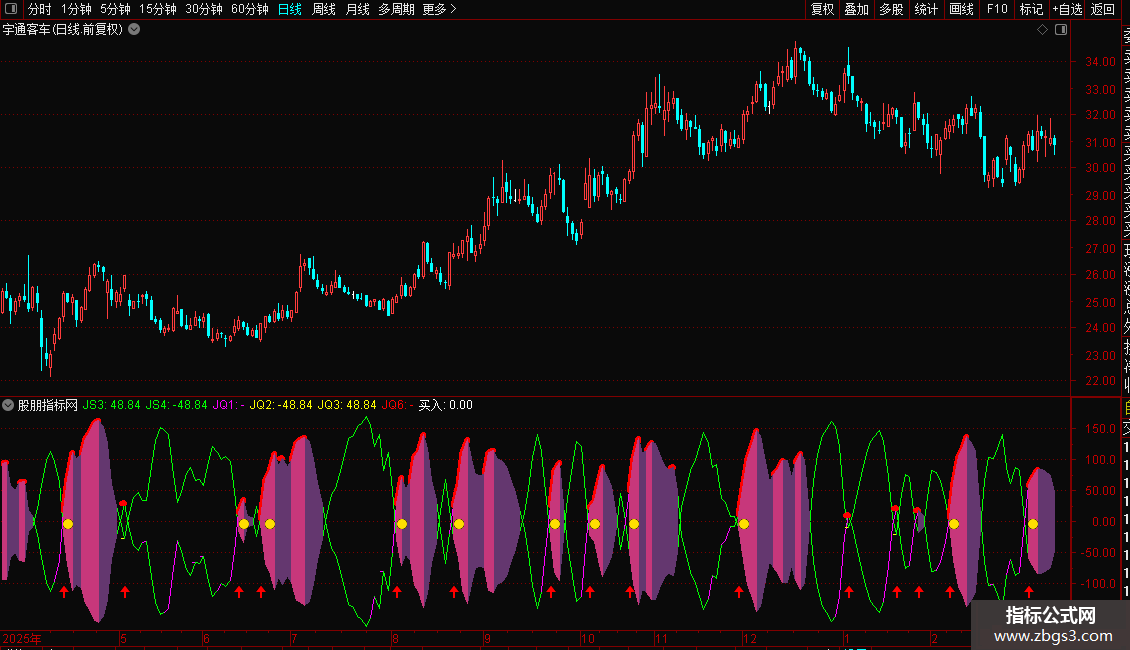Click the 标记 mark button
The image size is (1130, 650).
pos(1031,9)
